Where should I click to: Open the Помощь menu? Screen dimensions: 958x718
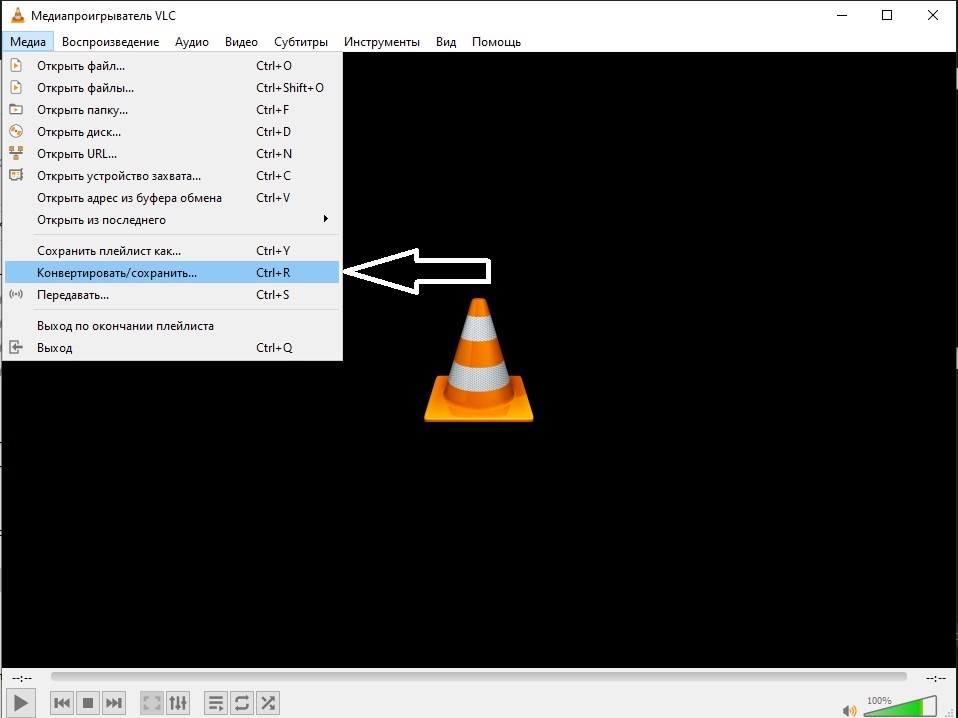496,42
